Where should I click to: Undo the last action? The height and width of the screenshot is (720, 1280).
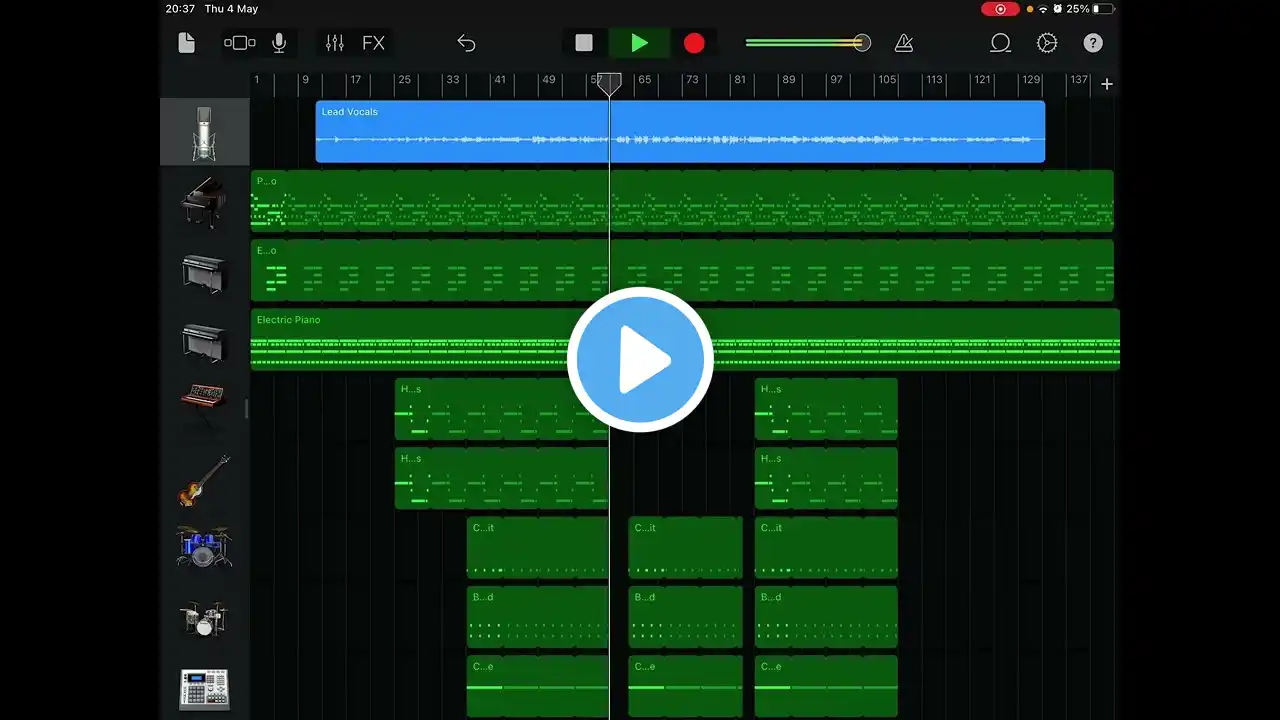point(466,43)
